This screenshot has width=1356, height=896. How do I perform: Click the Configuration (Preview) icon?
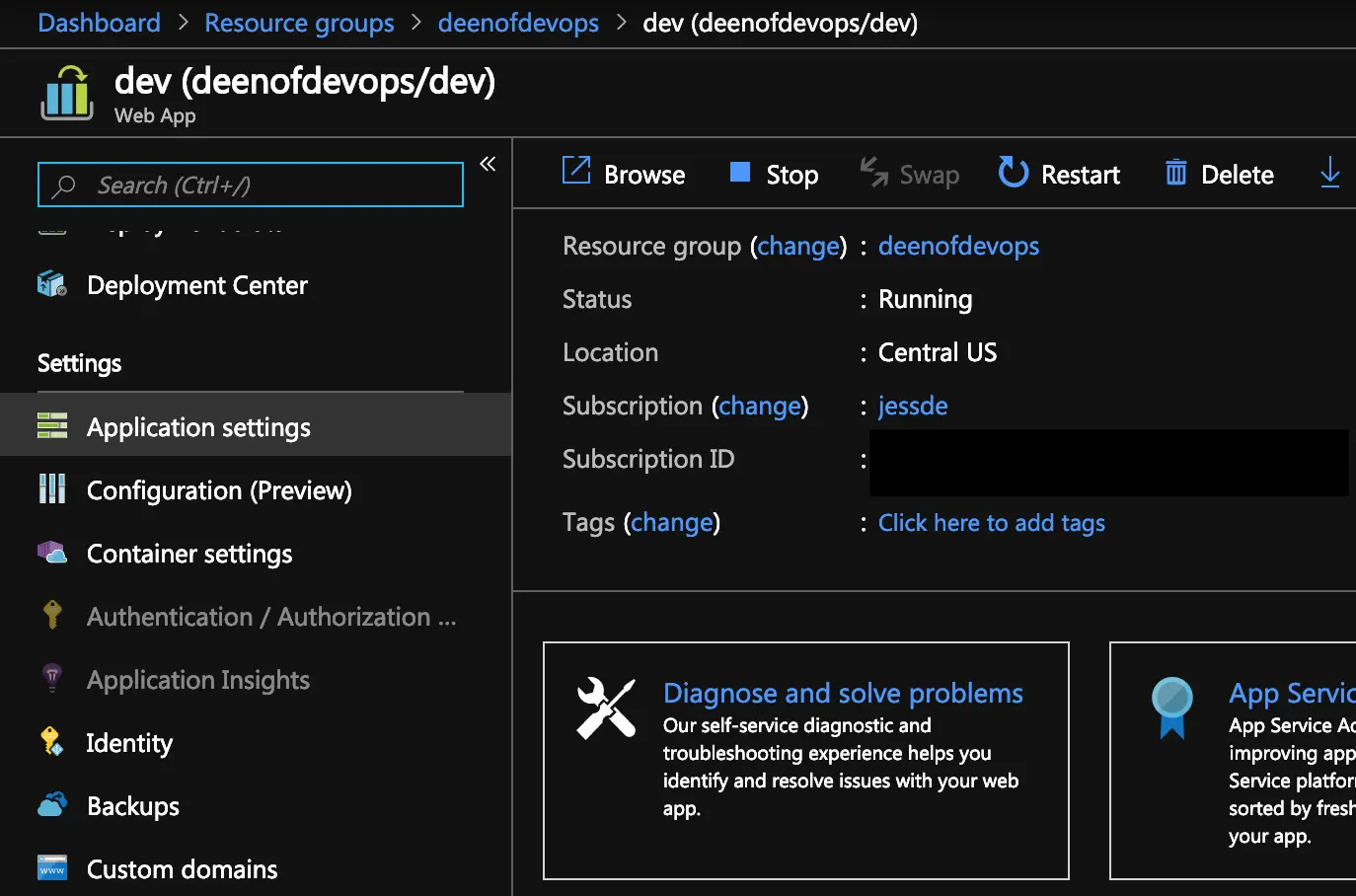tap(51, 488)
